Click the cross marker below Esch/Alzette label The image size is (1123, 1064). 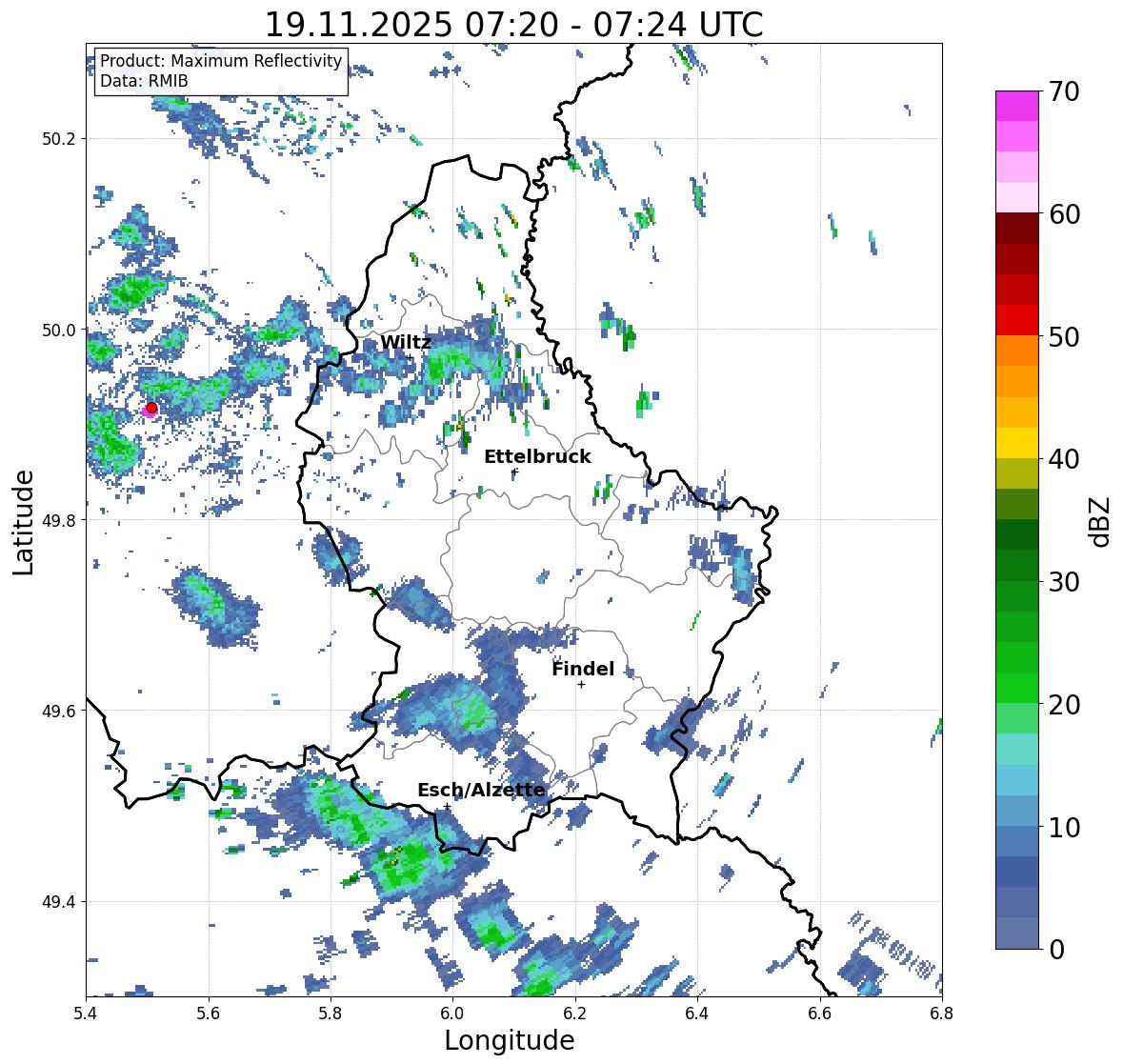(x=447, y=806)
